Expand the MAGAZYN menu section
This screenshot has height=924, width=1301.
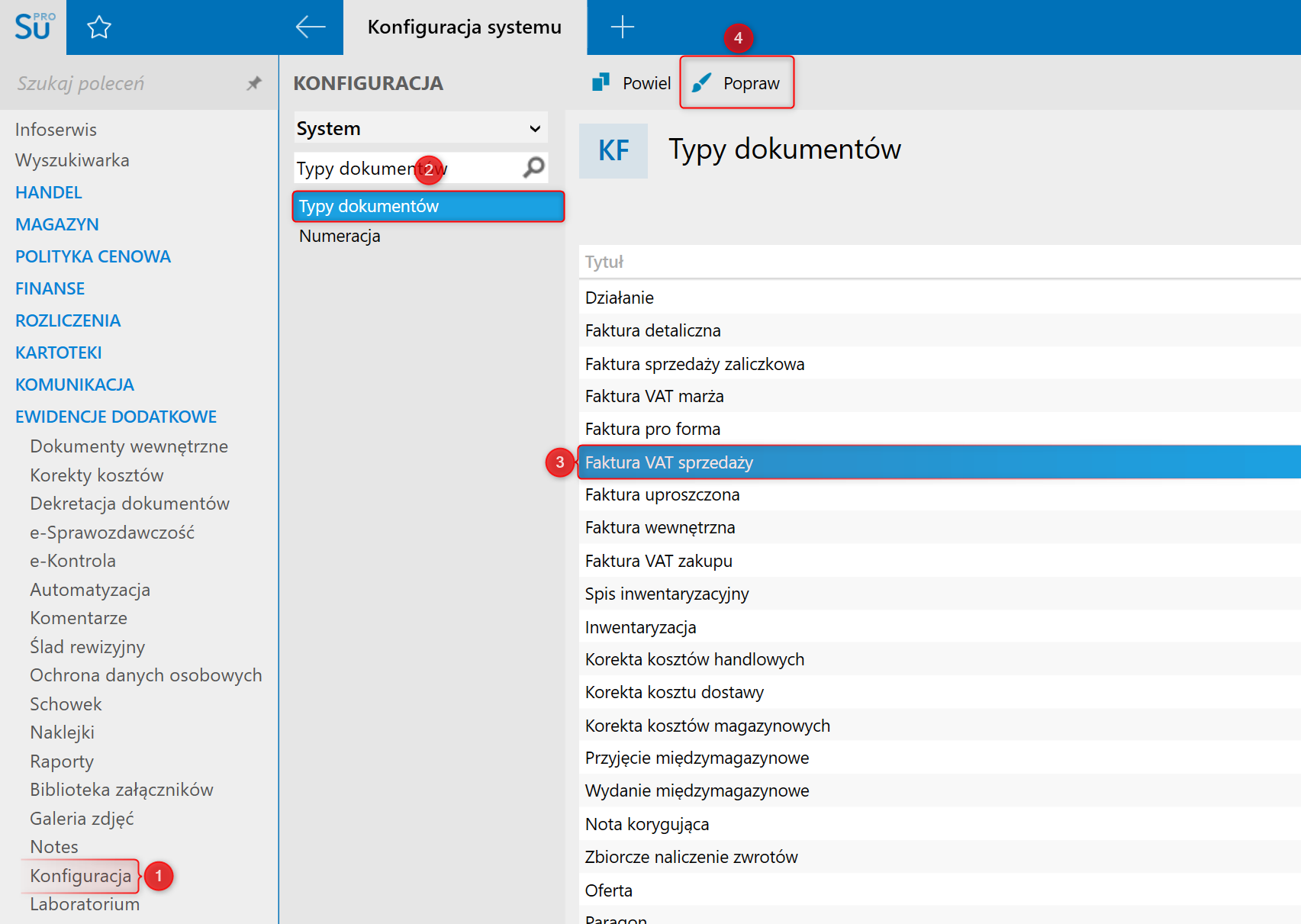tap(57, 224)
